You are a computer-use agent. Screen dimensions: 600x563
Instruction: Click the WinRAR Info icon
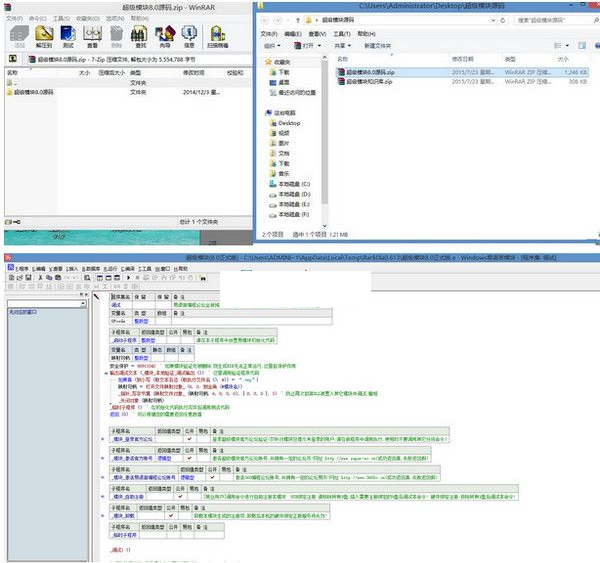190,38
